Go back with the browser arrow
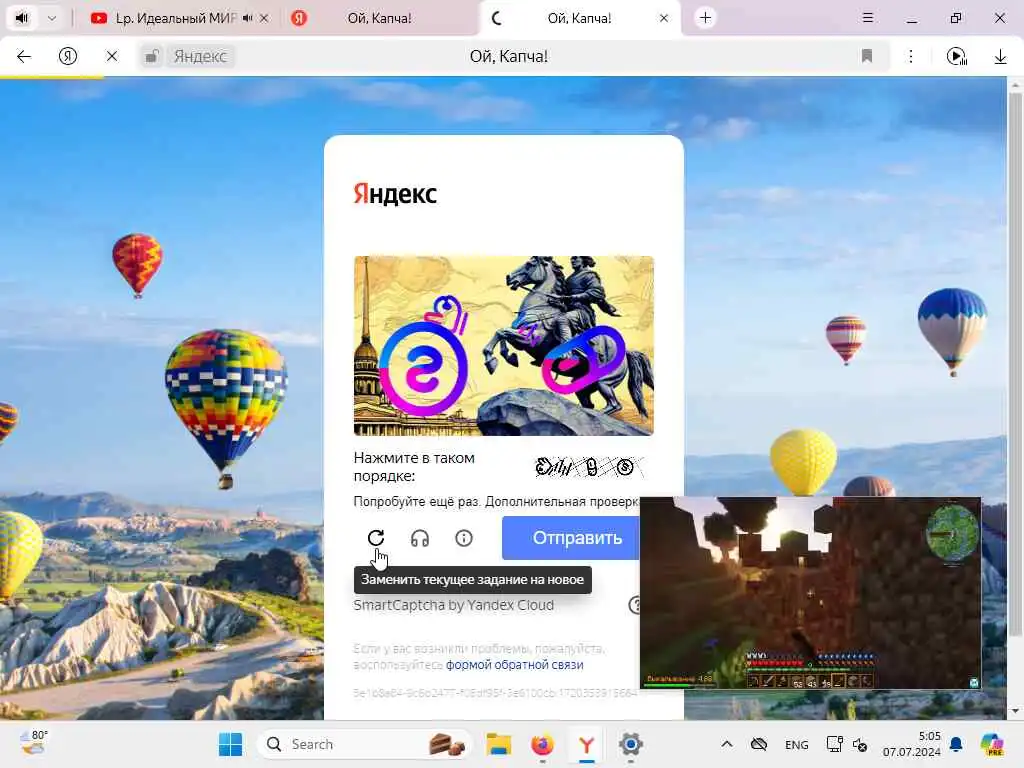The width and height of the screenshot is (1024, 768). point(24,57)
